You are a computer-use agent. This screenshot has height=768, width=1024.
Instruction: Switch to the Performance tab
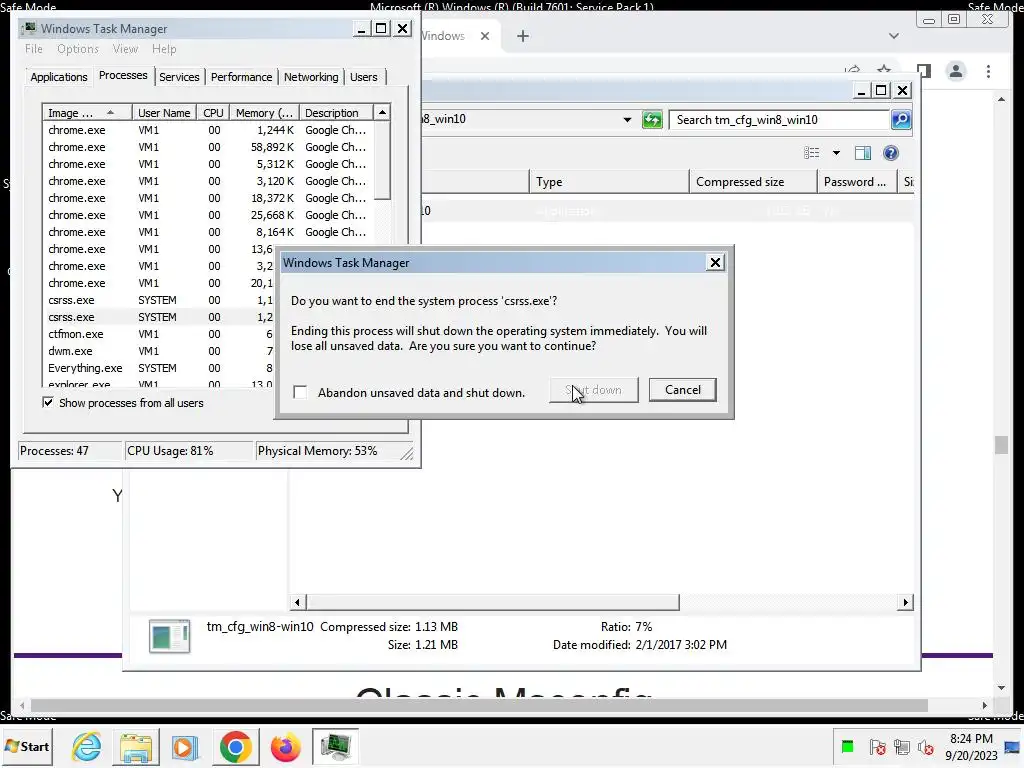241,77
